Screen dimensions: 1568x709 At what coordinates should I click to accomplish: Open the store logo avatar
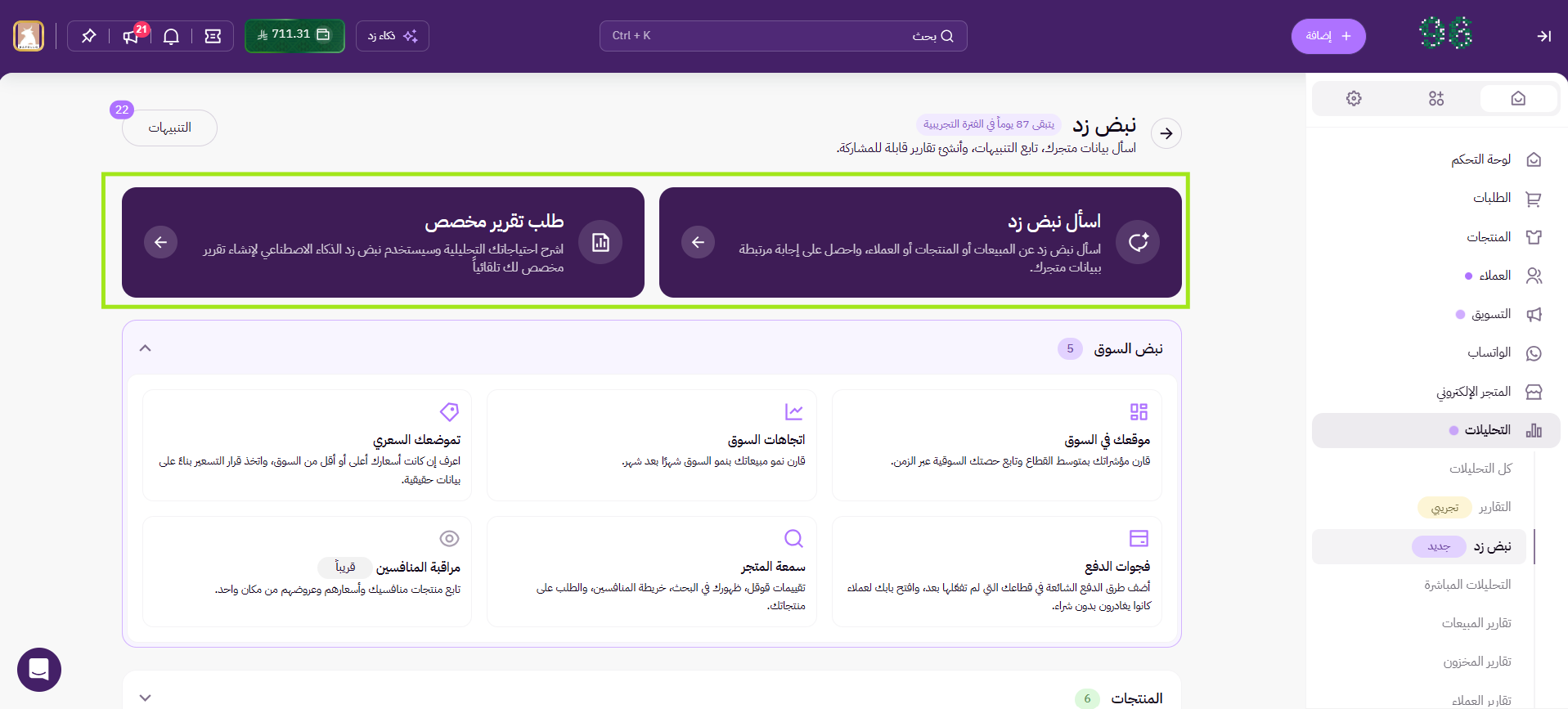[x=29, y=36]
